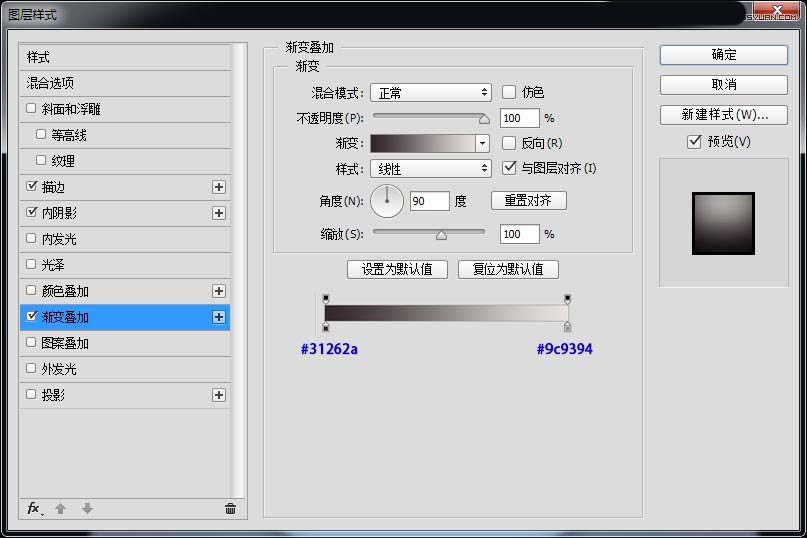This screenshot has height=538, width=807.
Task: Click the move effect down arrow icon
Action: [87, 509]
